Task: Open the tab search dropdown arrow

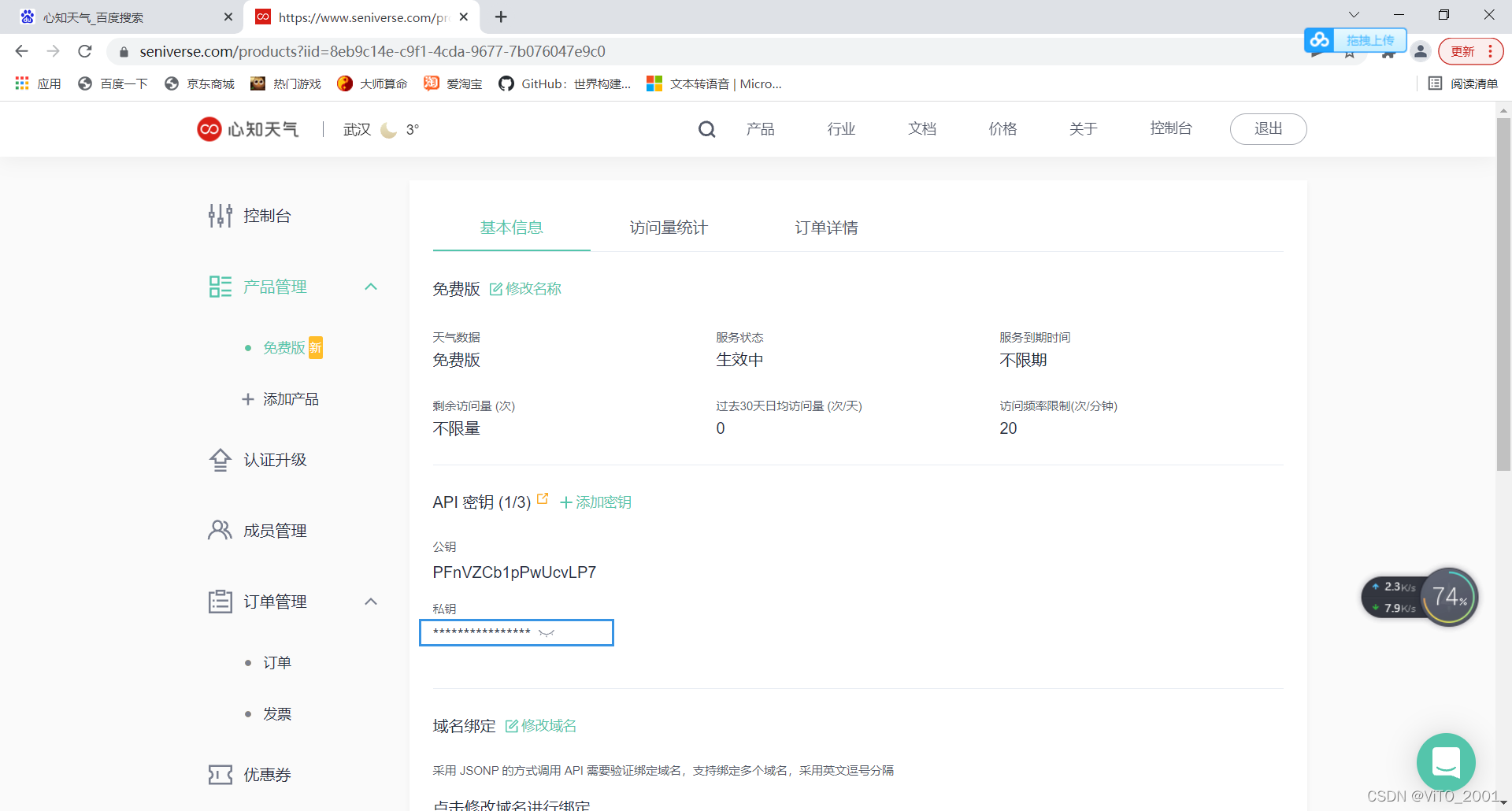Action: point(1354,15)
